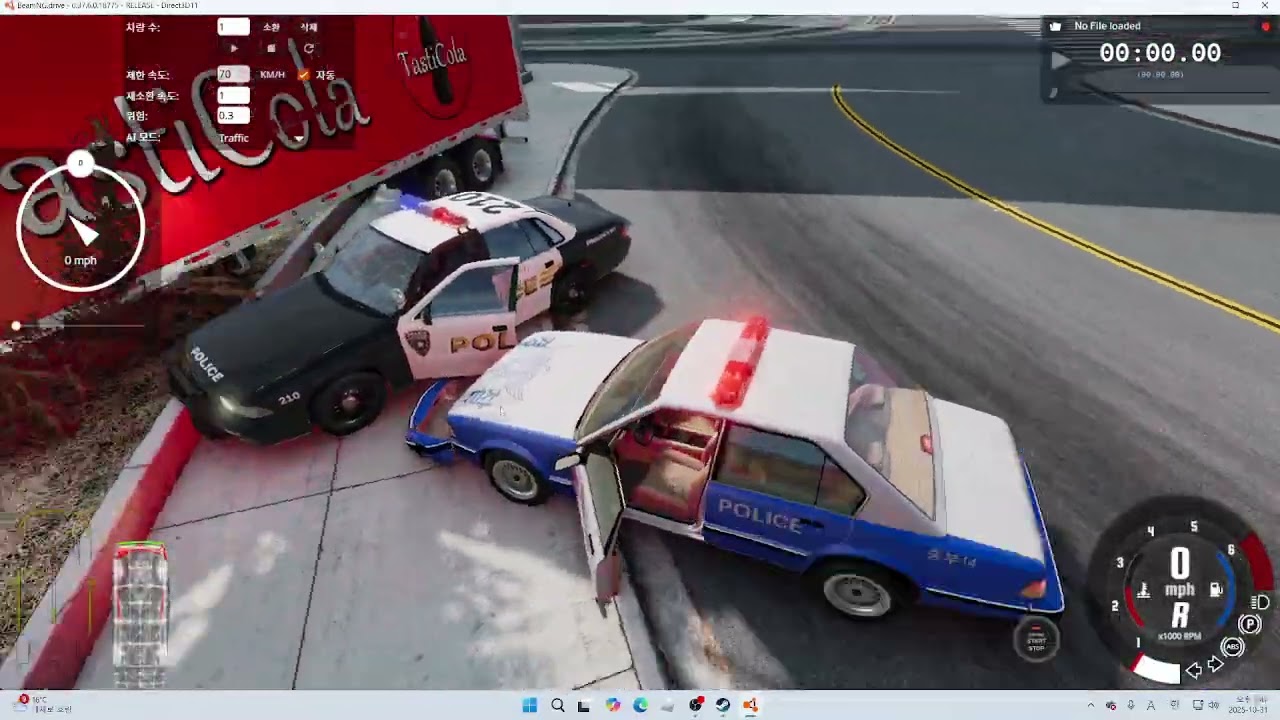
Task: Click the fuel gauge icon
Action: 1216,590
